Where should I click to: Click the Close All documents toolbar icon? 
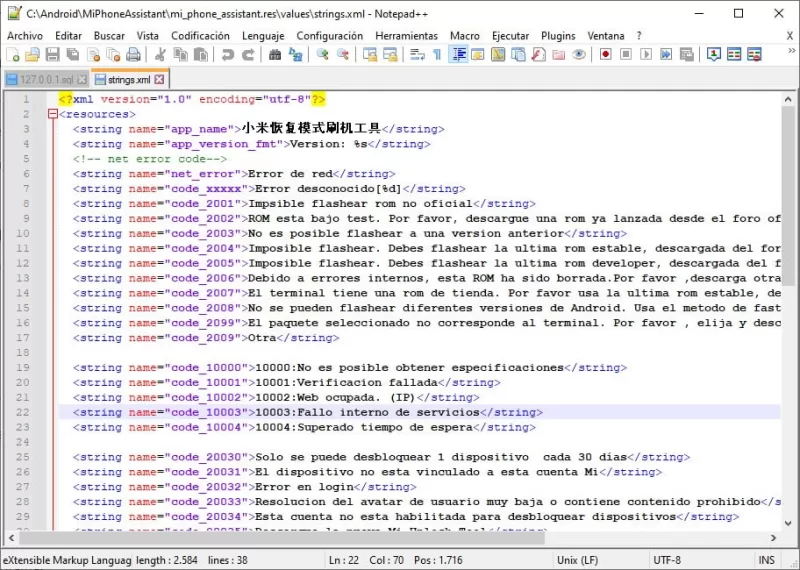pos(113,54)
